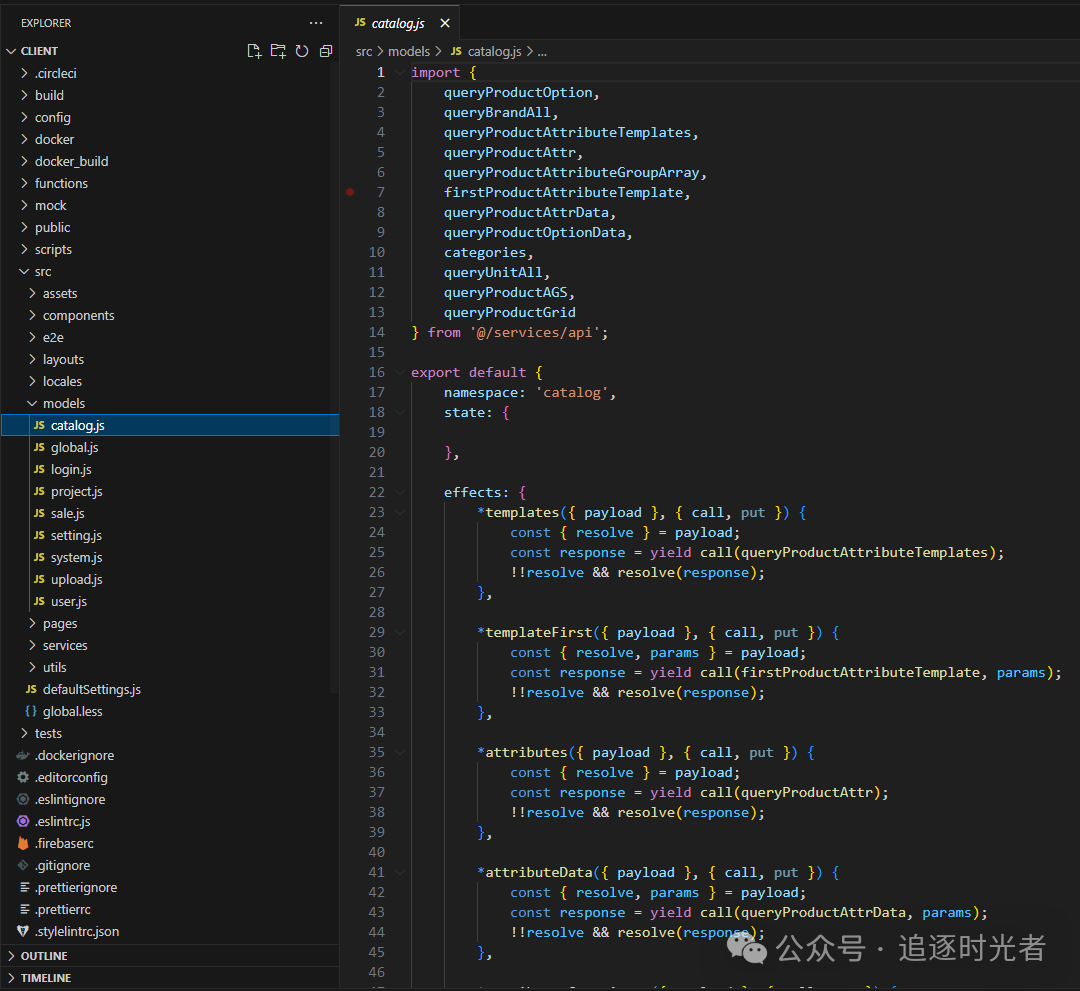
Task: Toggle the breakpoint on line 7
Action: (350, 192)
